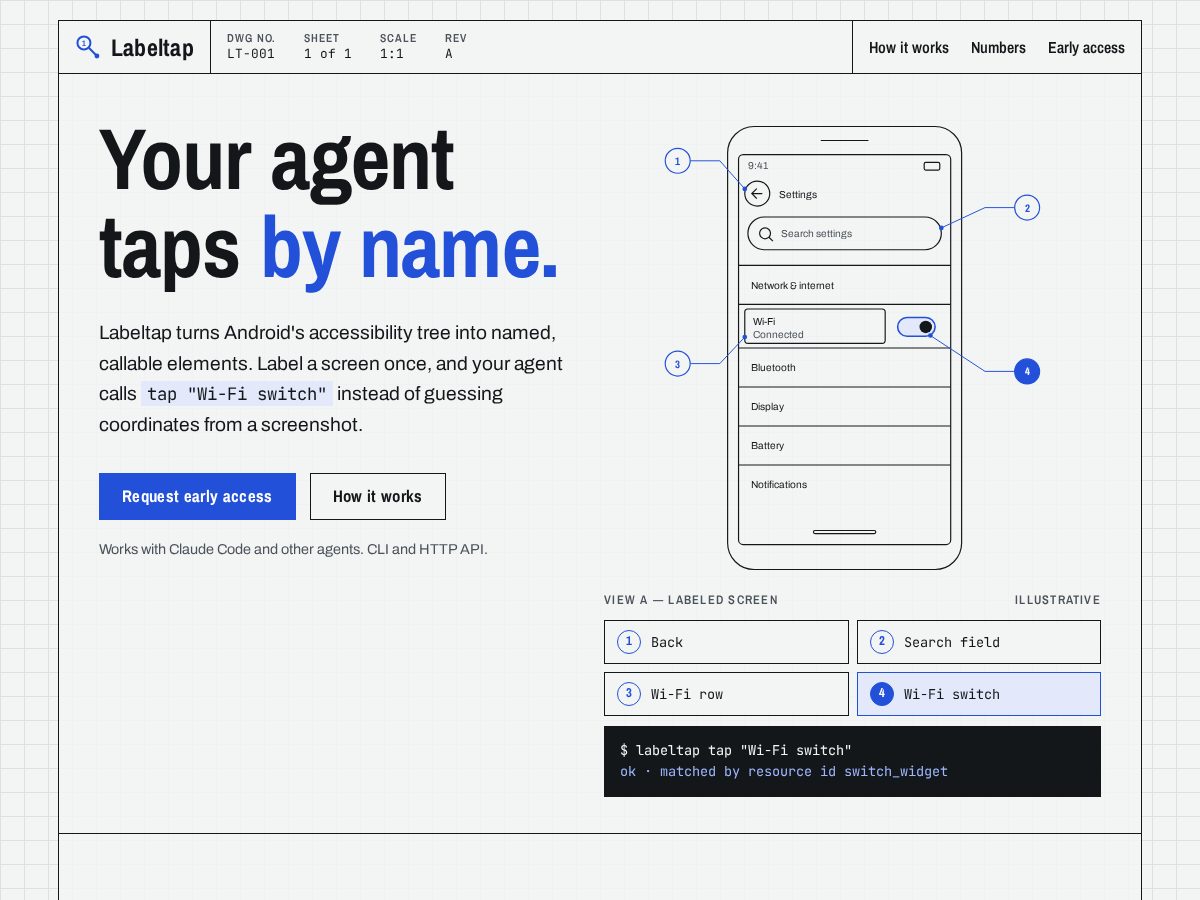
Task: Click the number 3 badge in the Wi-Fi row card
Action: pos(628,694)
